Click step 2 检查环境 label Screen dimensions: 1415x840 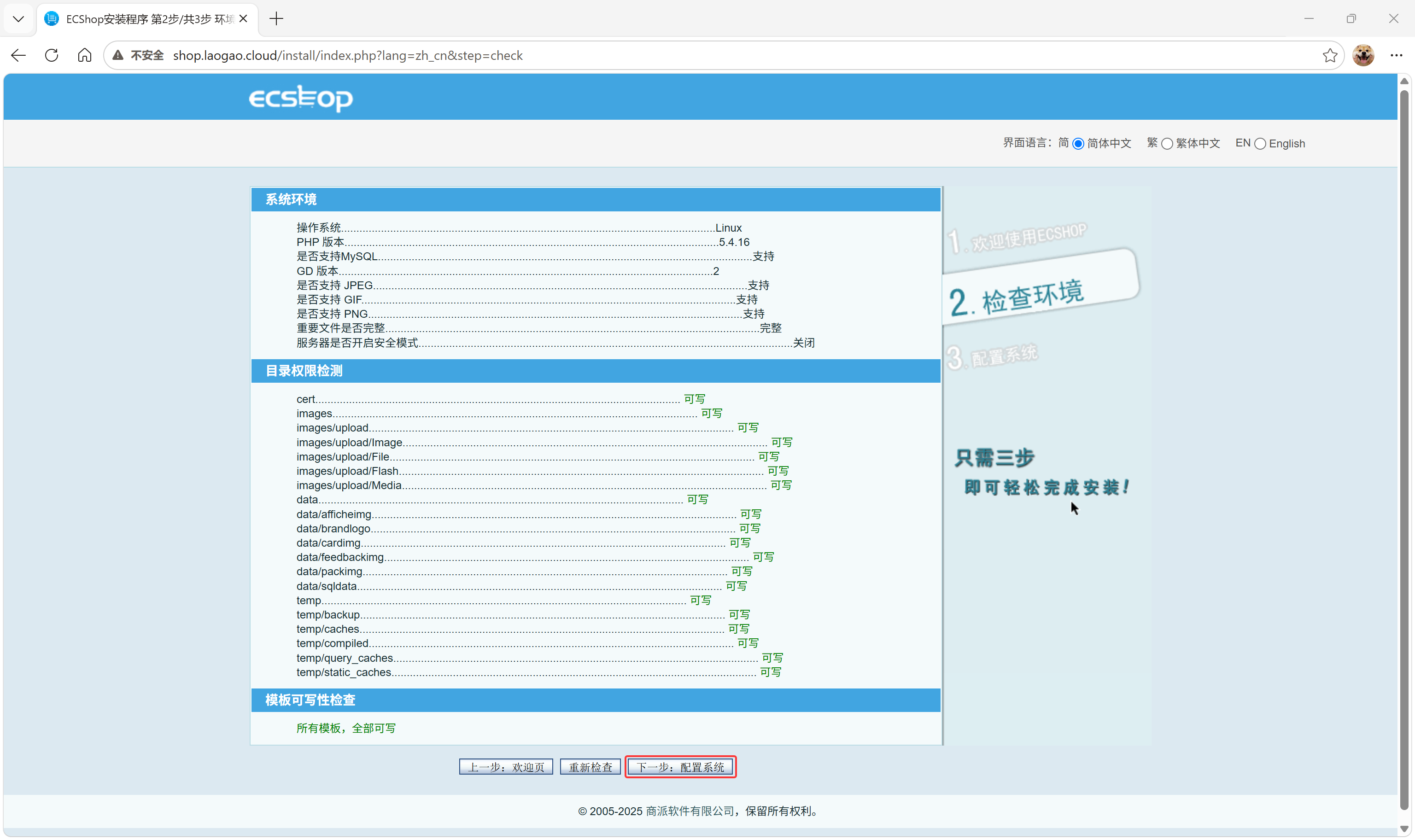click(x=1017, y=297)
